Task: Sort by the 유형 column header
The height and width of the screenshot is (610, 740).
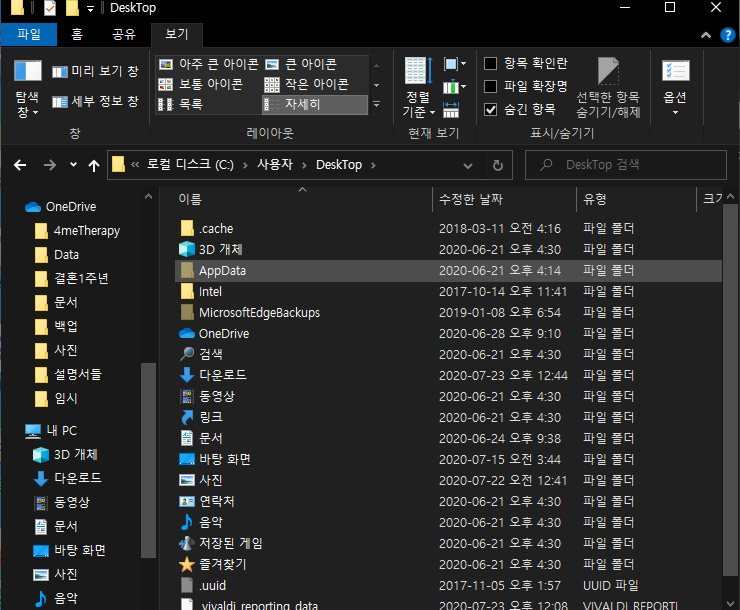Action: click(x=636, y=199)
